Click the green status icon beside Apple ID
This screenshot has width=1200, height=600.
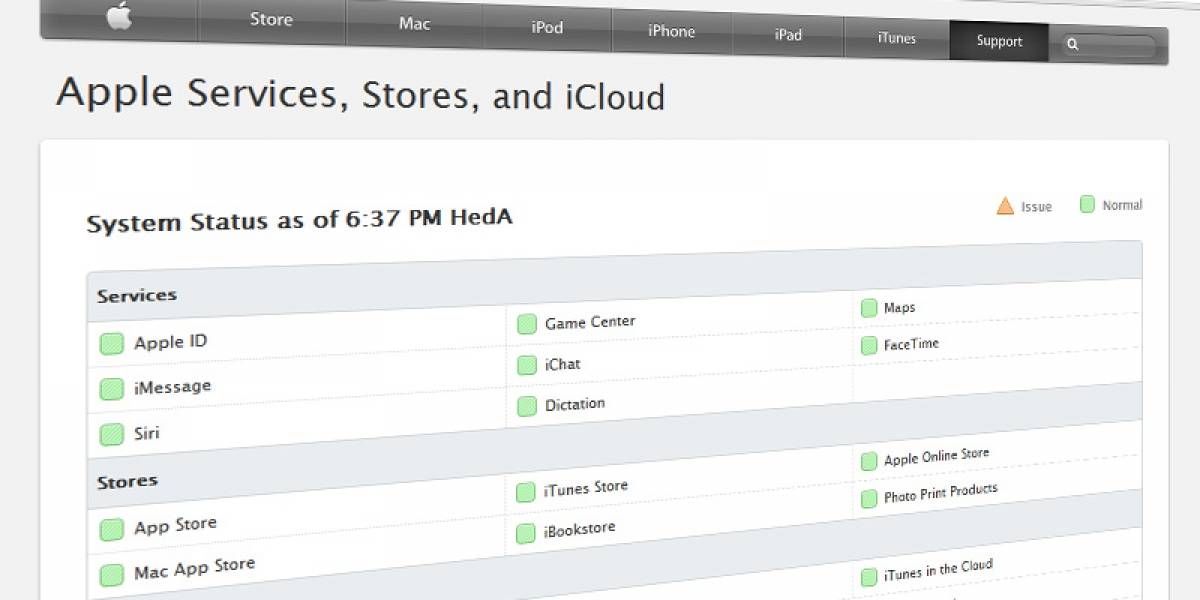click(x=111, y=344)
